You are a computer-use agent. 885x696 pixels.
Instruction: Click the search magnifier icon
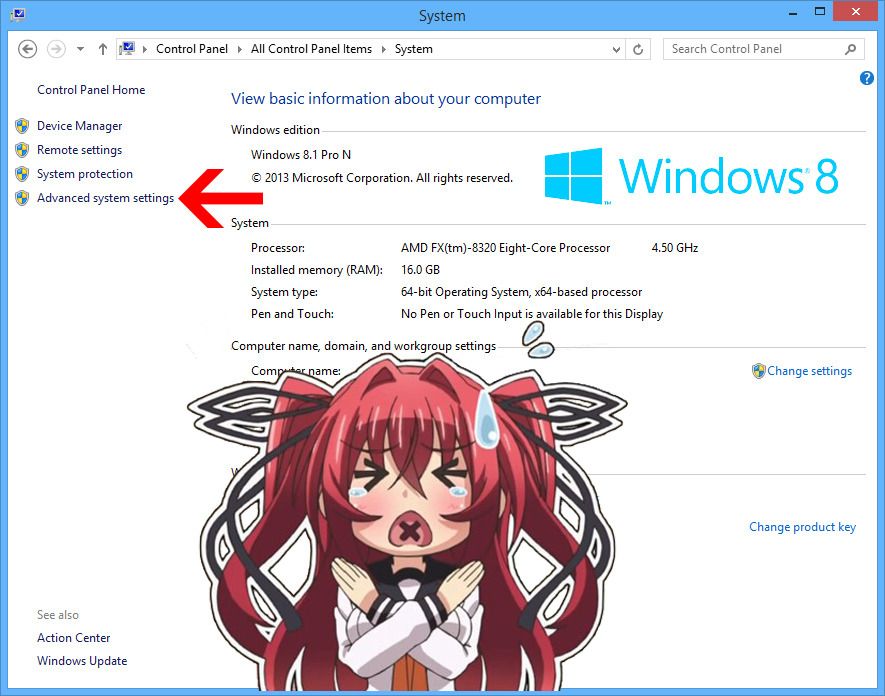851,49
